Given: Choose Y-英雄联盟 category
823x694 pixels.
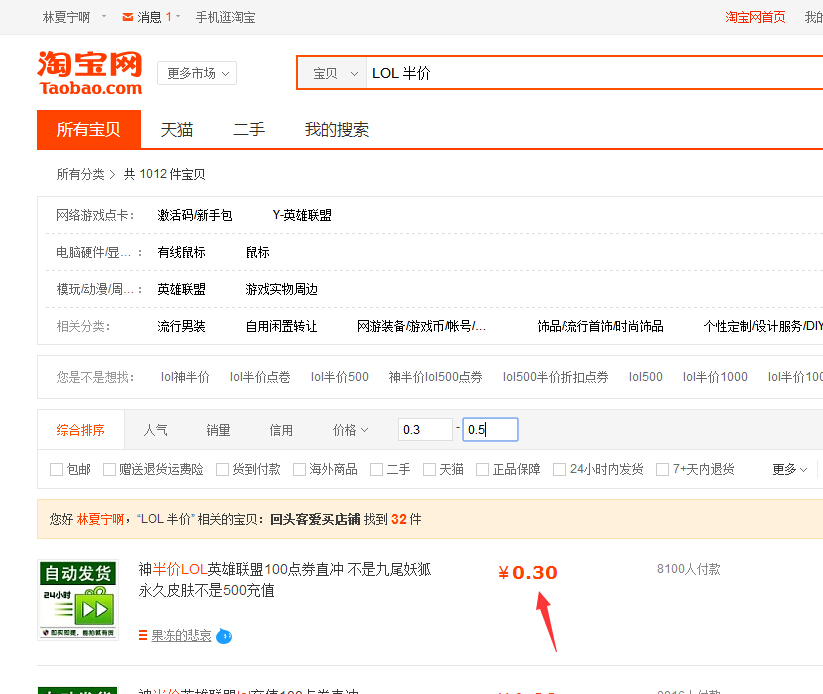Looking at the screenshot, I should point(302,215).
